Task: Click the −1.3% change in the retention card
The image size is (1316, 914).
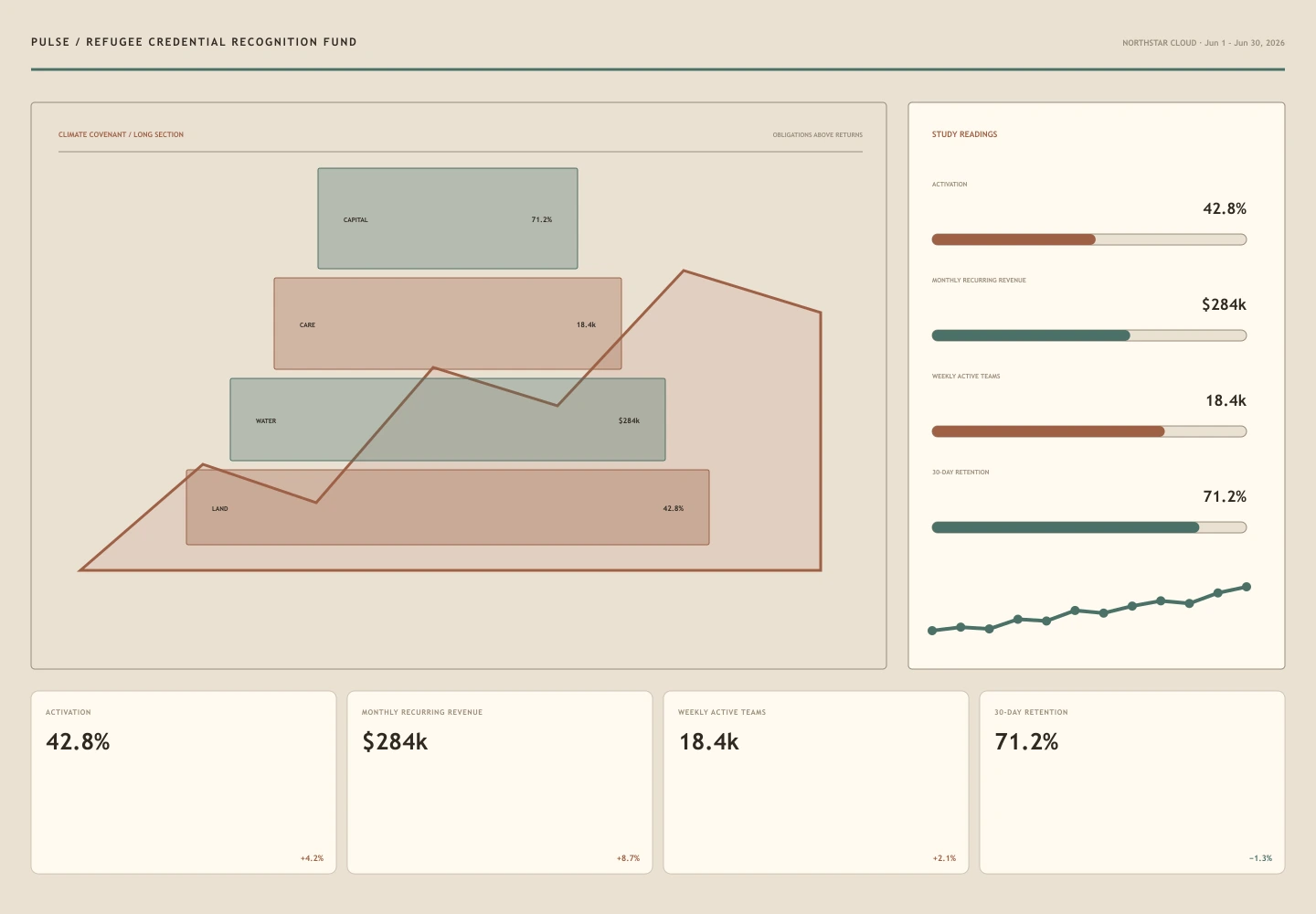Action: [x=1260, y=858]
